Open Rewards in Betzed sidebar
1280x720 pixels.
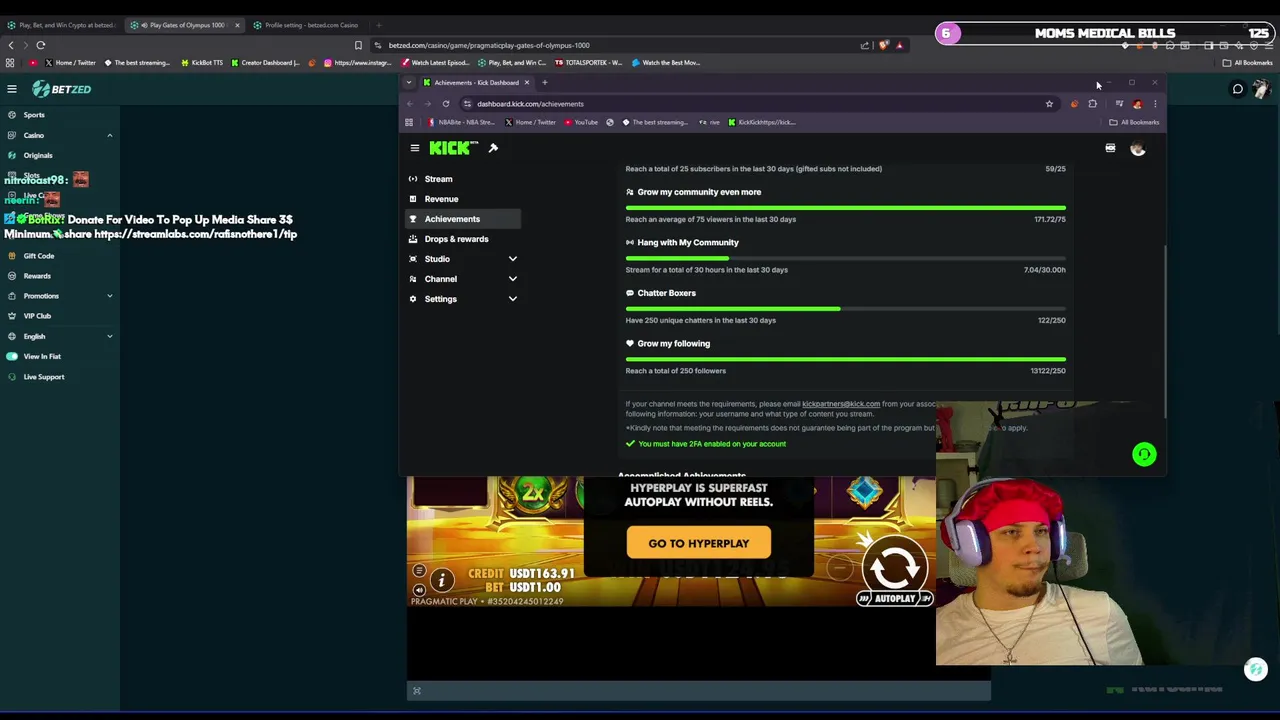click(37, 276)
